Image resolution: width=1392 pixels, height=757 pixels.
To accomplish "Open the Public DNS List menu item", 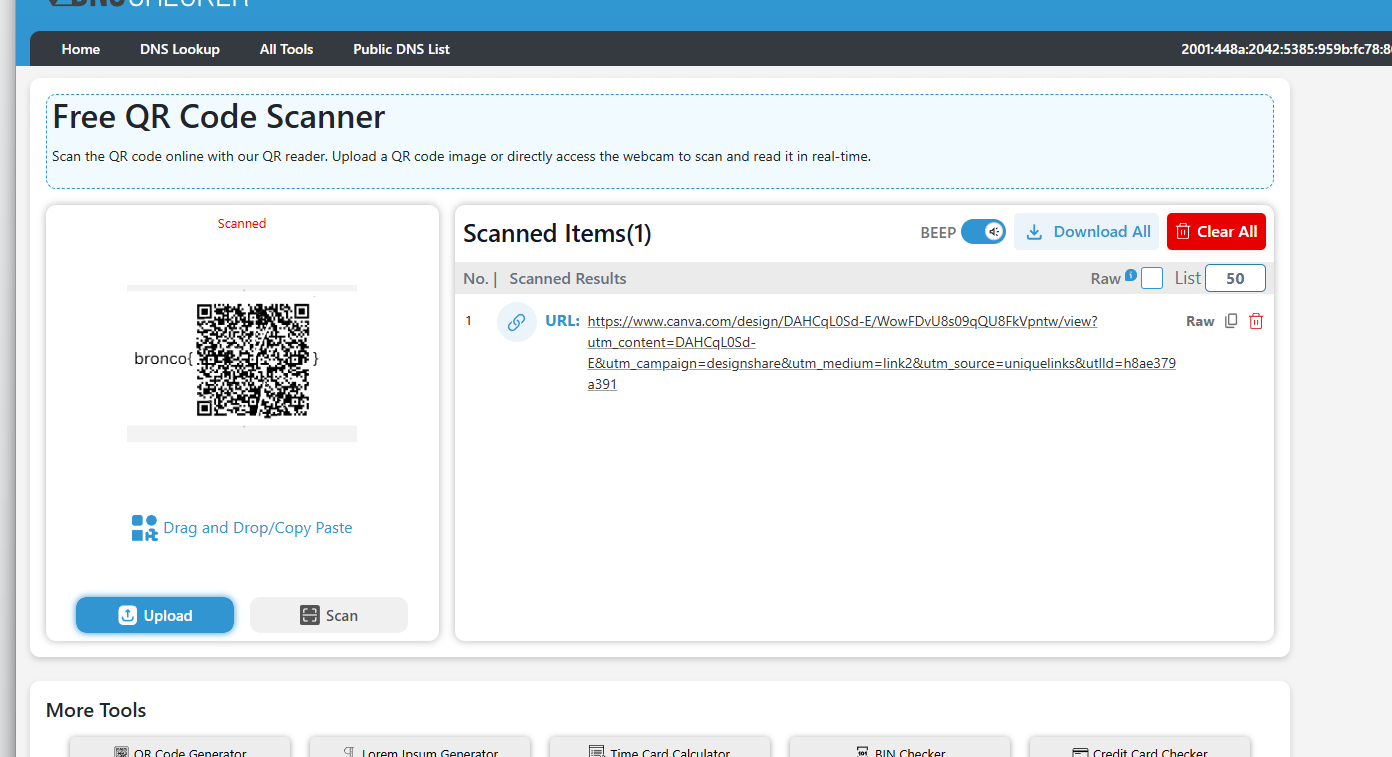I will pyautogui.click(x=401, y=49).
